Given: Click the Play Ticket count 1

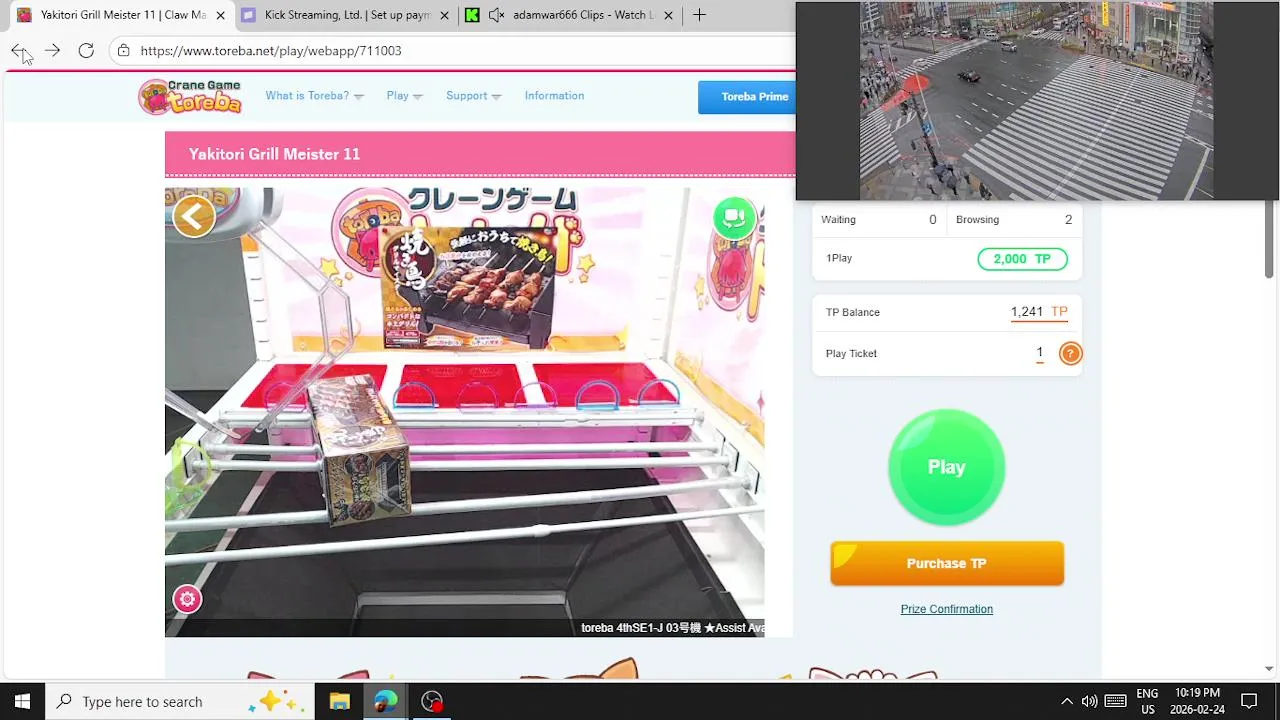Looking at the screenshot, I should tap(1040, 353).
